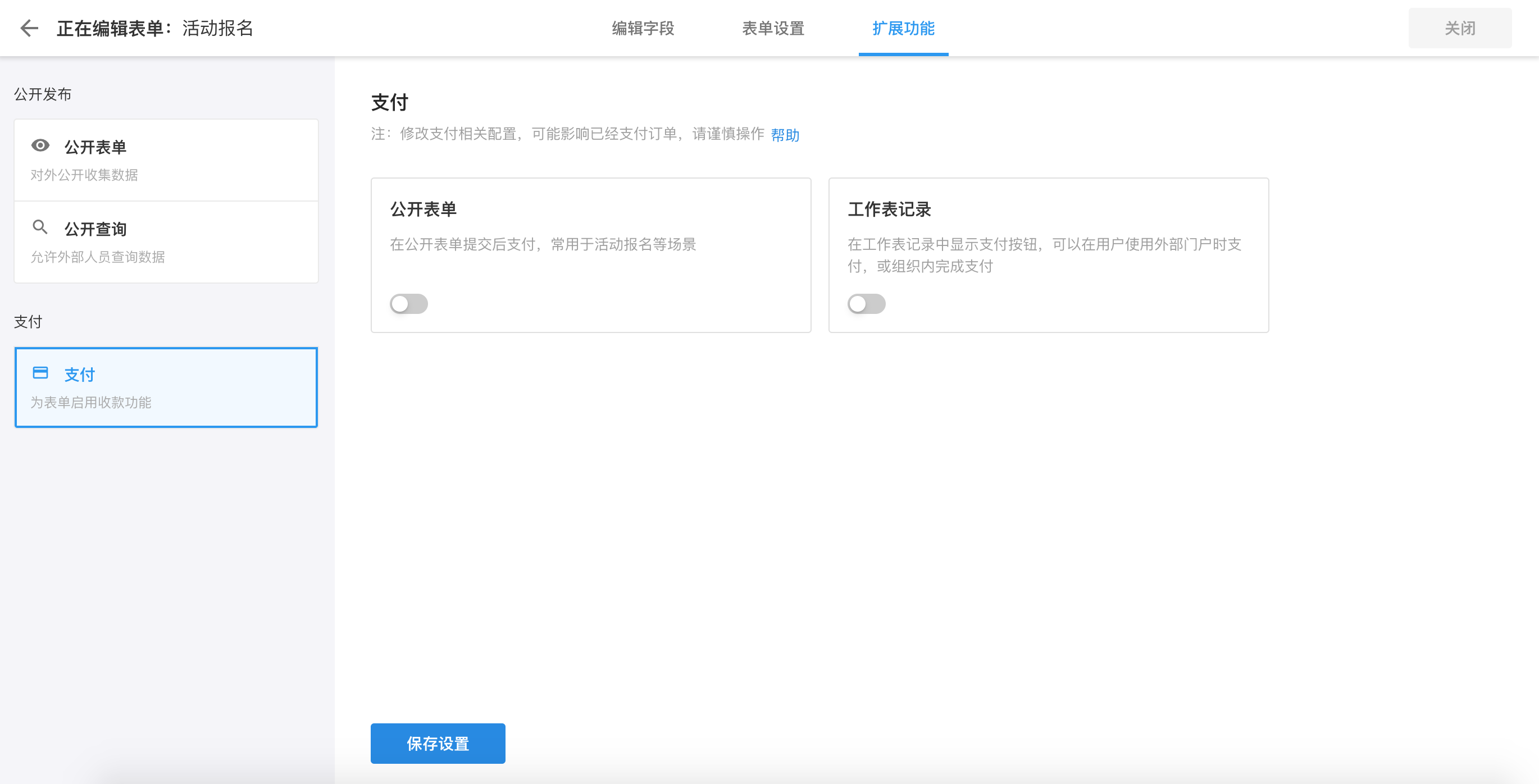Click the 工作表记录 card description text

[x=1044, y=255]
